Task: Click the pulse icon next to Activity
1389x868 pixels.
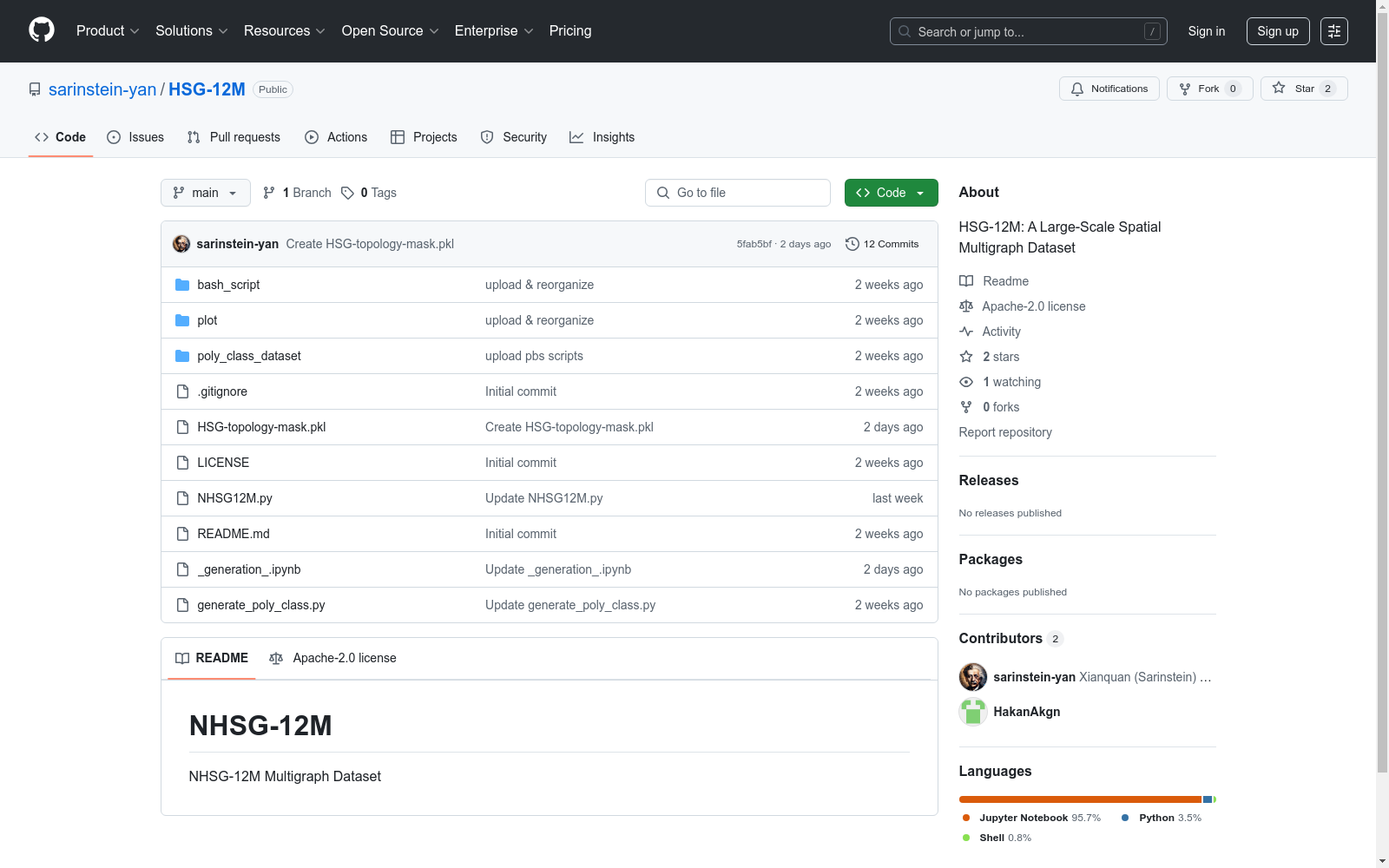Action: [966, 332]
